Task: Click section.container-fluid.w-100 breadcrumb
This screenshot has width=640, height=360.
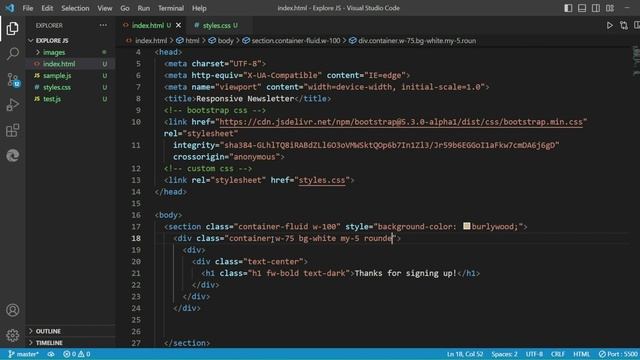Action: click(291, 40)
